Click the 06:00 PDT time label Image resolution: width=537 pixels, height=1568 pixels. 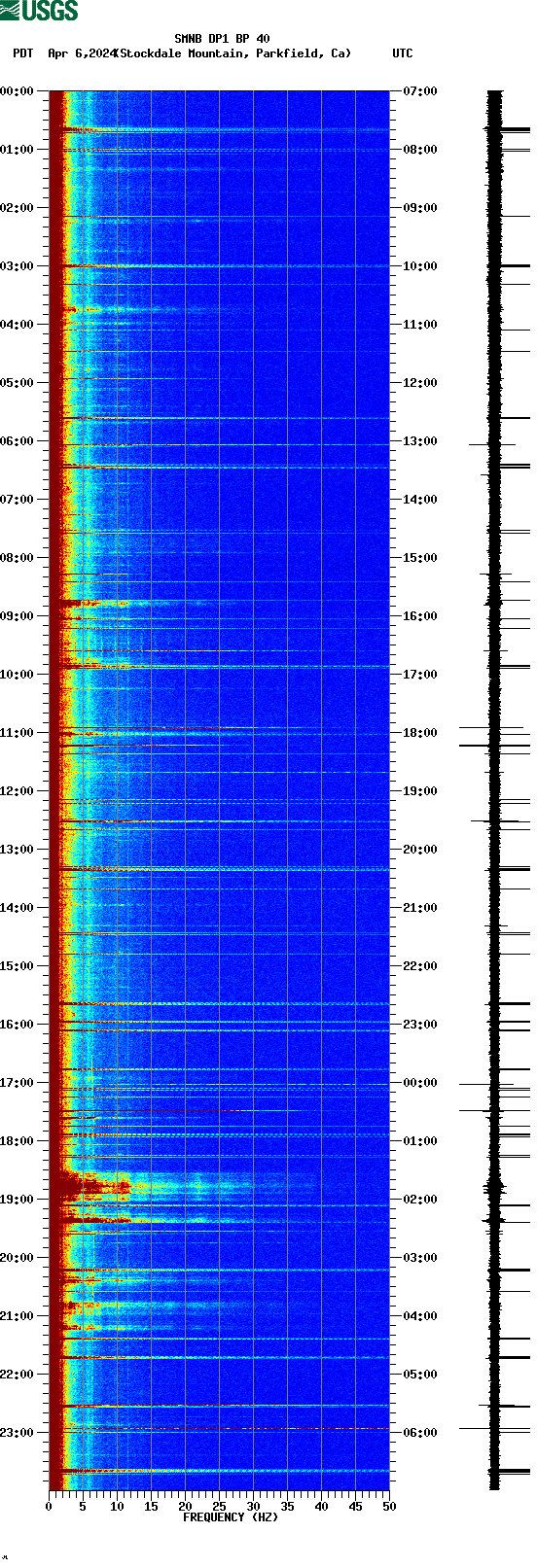18,441
